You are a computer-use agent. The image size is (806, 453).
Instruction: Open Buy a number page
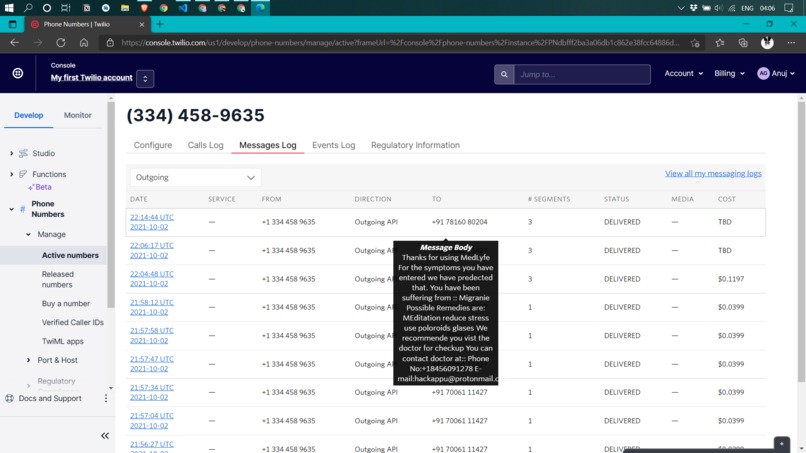(66, 303)
